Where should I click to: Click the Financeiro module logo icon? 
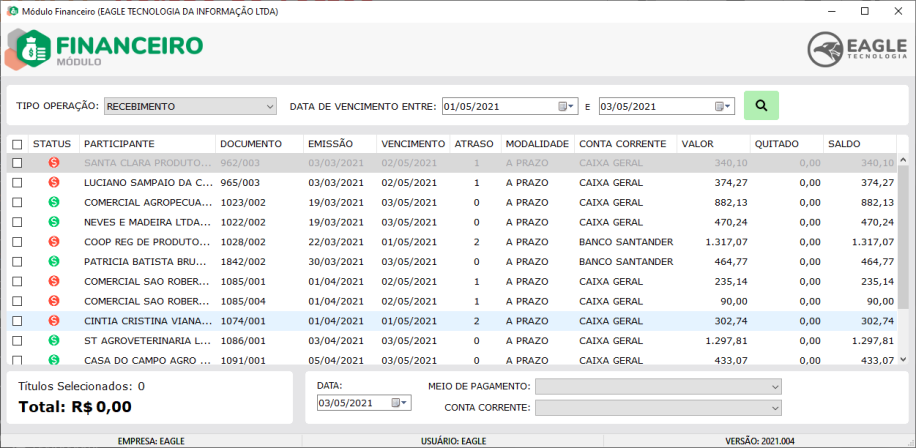[30, 47]
